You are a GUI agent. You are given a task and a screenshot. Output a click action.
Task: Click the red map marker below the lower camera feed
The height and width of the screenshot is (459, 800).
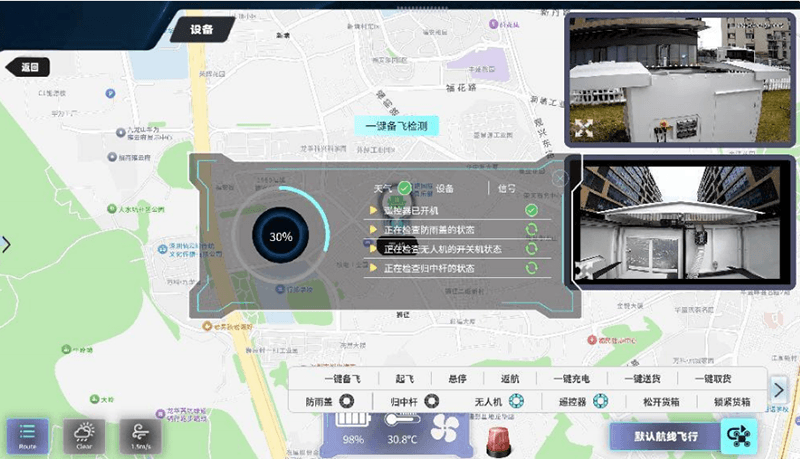click(x=592, y=340)
